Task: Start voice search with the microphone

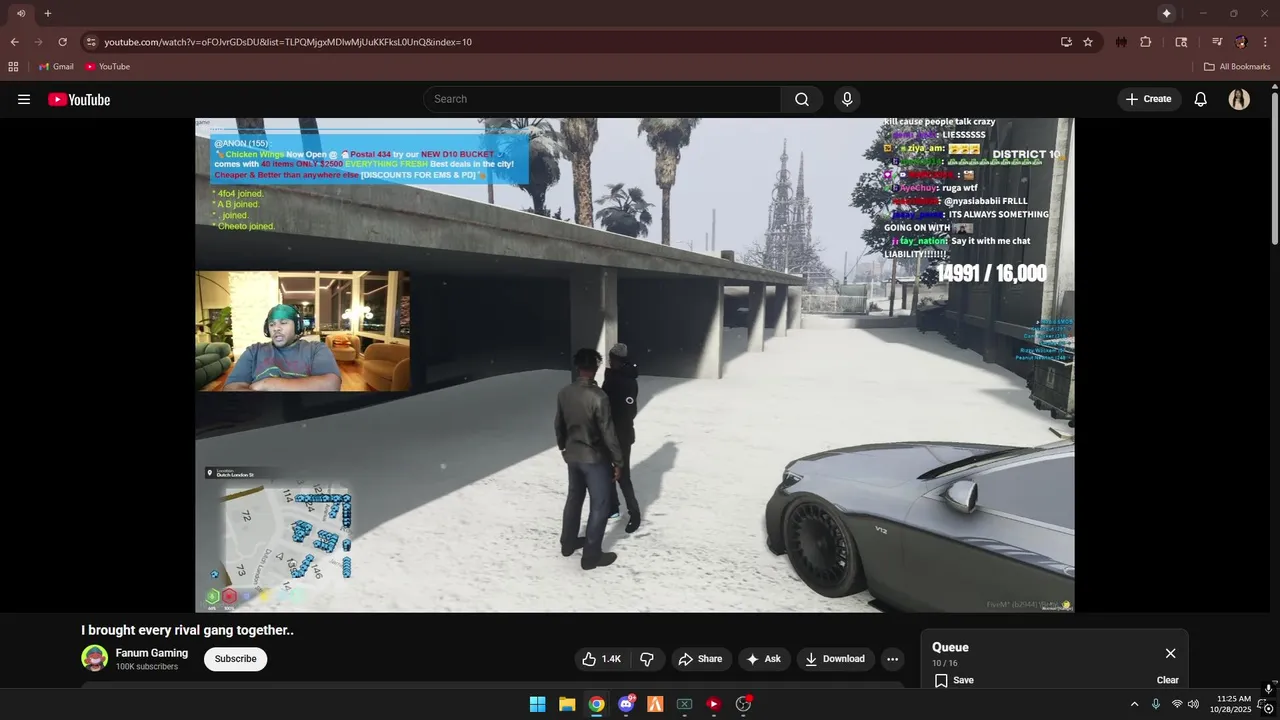Action: [847, 99]
